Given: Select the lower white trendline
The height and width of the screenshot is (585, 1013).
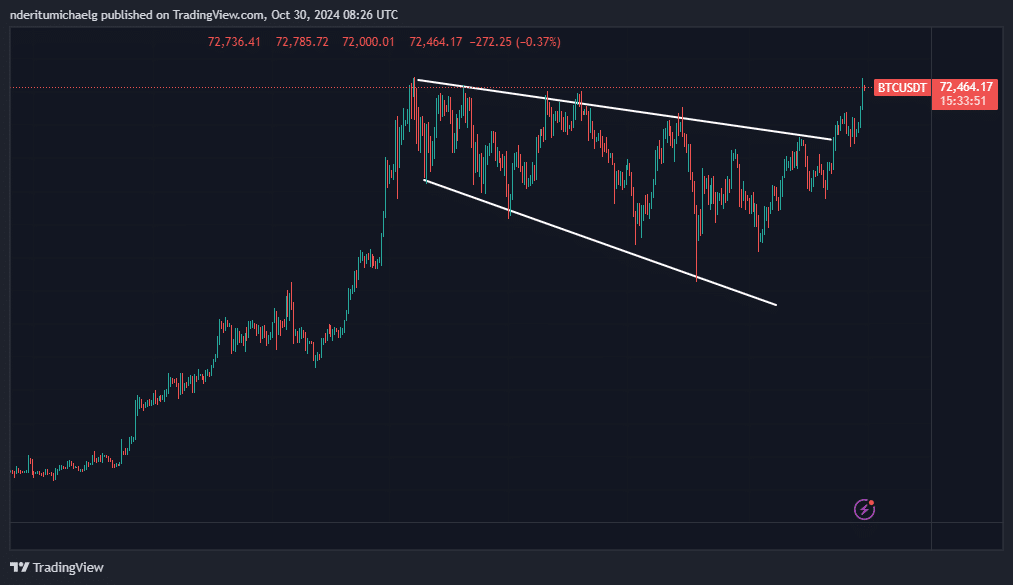Looking at the screenshot, I should 600,242.
